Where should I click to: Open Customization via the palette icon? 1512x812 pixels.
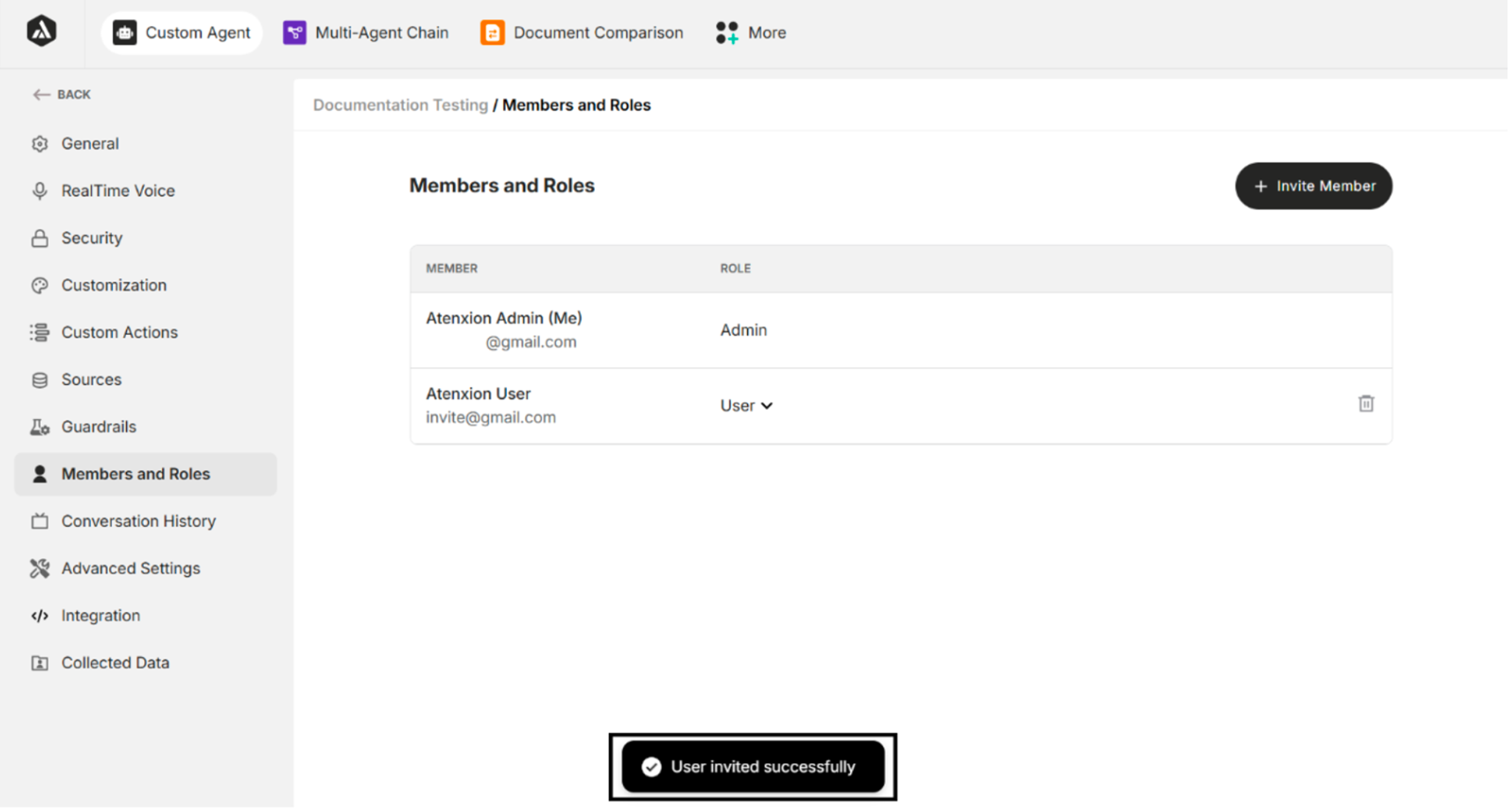[x=39, y=285]
